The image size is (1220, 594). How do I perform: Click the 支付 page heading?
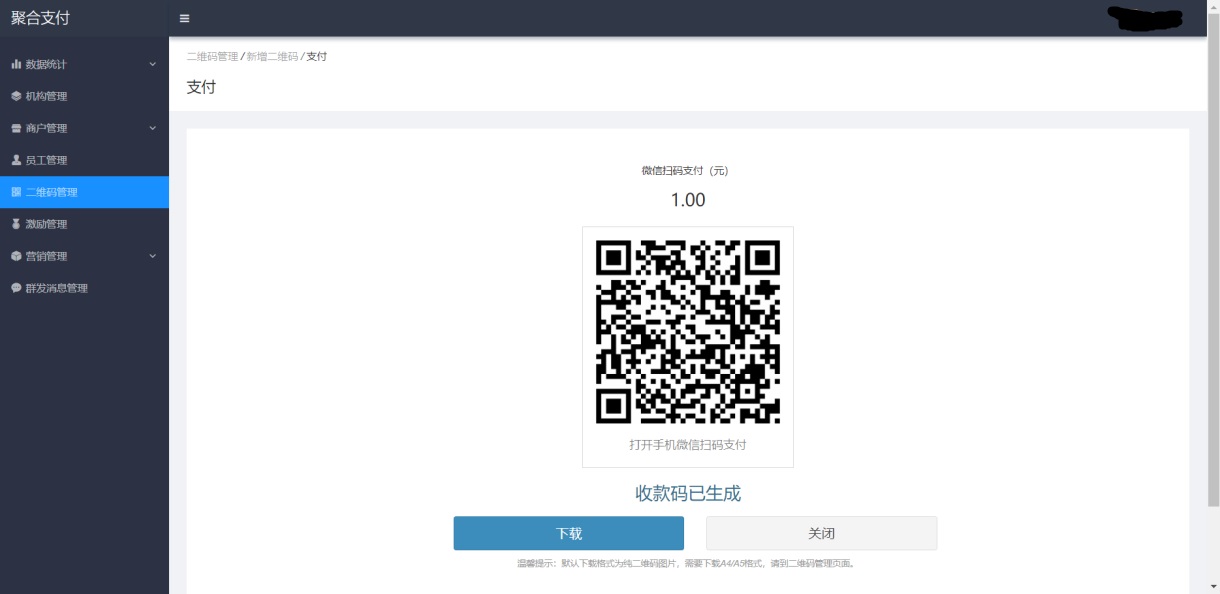[201, 87]
